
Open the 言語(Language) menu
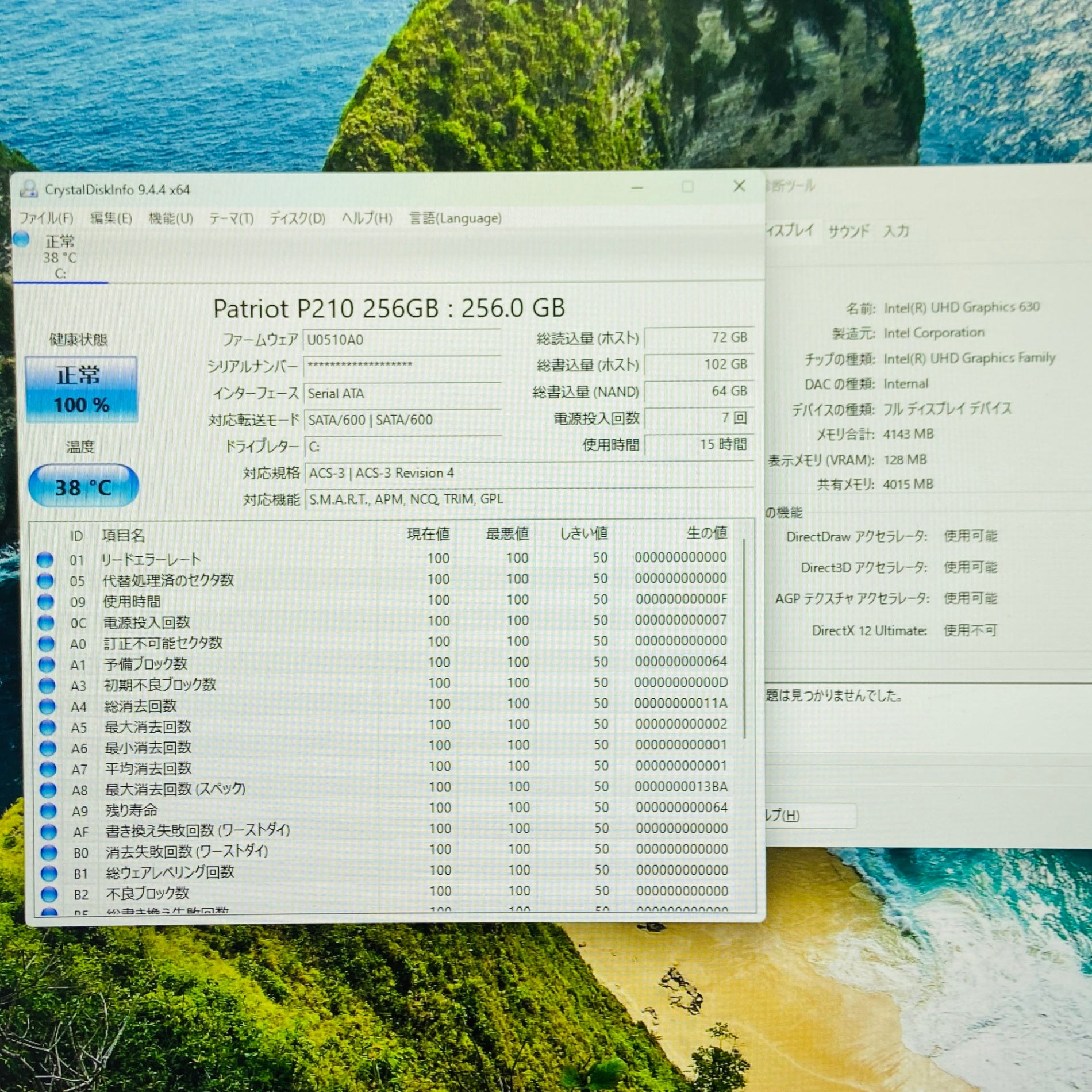(x=455, y=218)
